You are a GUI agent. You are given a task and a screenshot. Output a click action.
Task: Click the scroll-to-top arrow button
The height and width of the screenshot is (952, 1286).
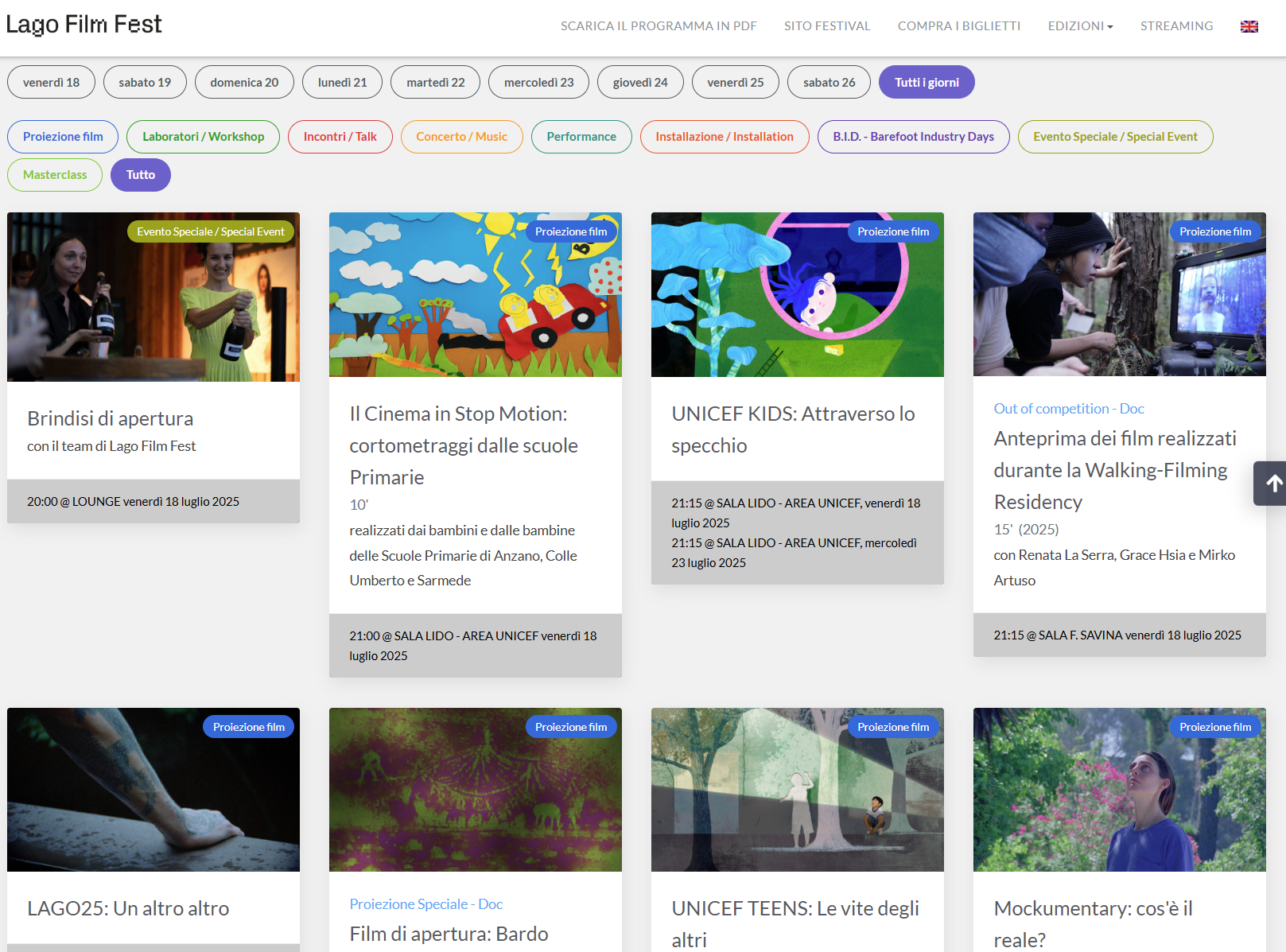[1272, 484]
